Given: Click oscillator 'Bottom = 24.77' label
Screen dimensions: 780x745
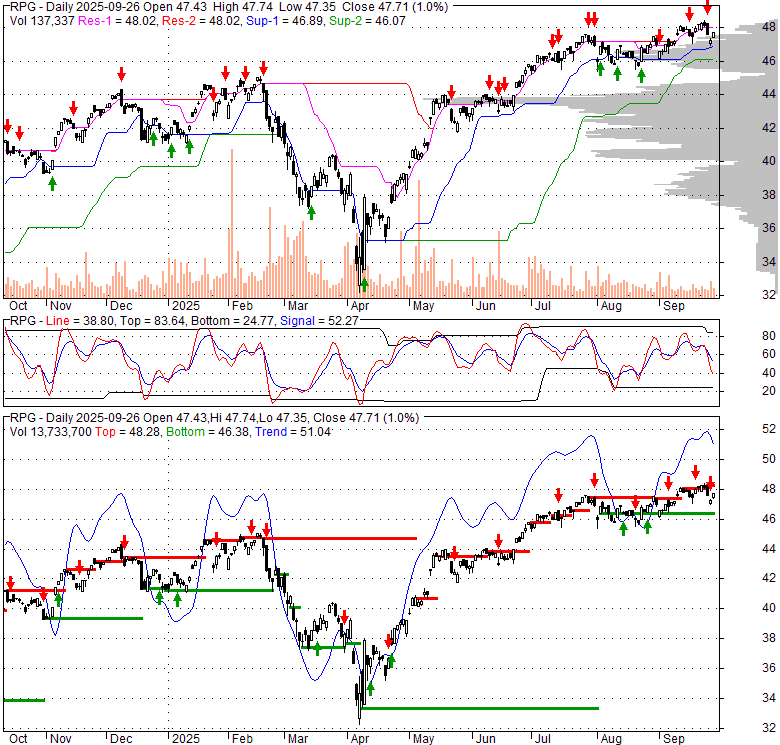Looking at the screenshot, I should point(232,321).
